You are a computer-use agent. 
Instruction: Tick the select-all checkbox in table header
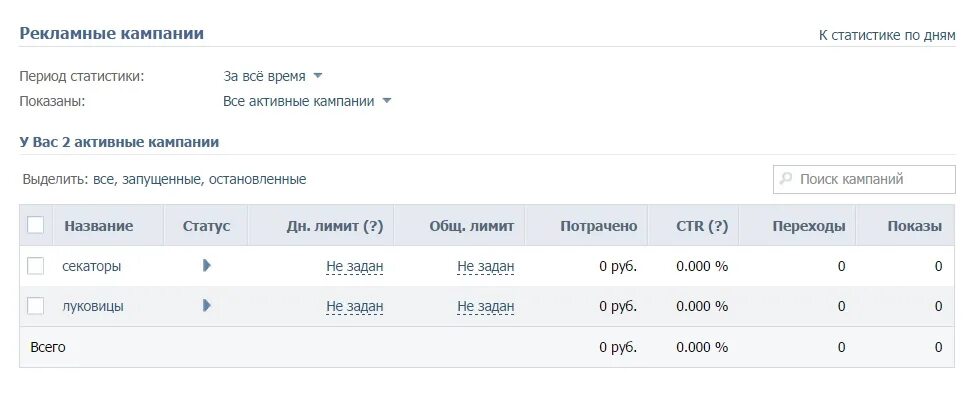35,225
